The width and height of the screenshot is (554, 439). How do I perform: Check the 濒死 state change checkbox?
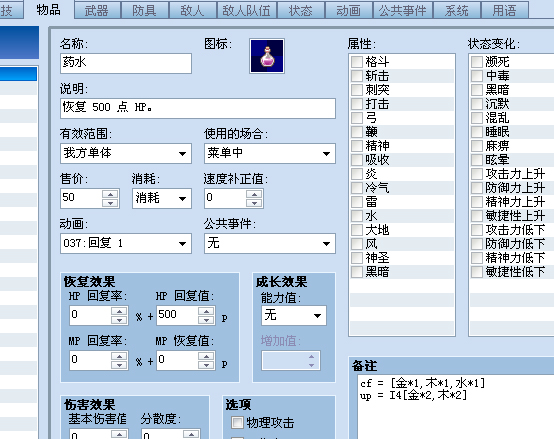point(477,62)
